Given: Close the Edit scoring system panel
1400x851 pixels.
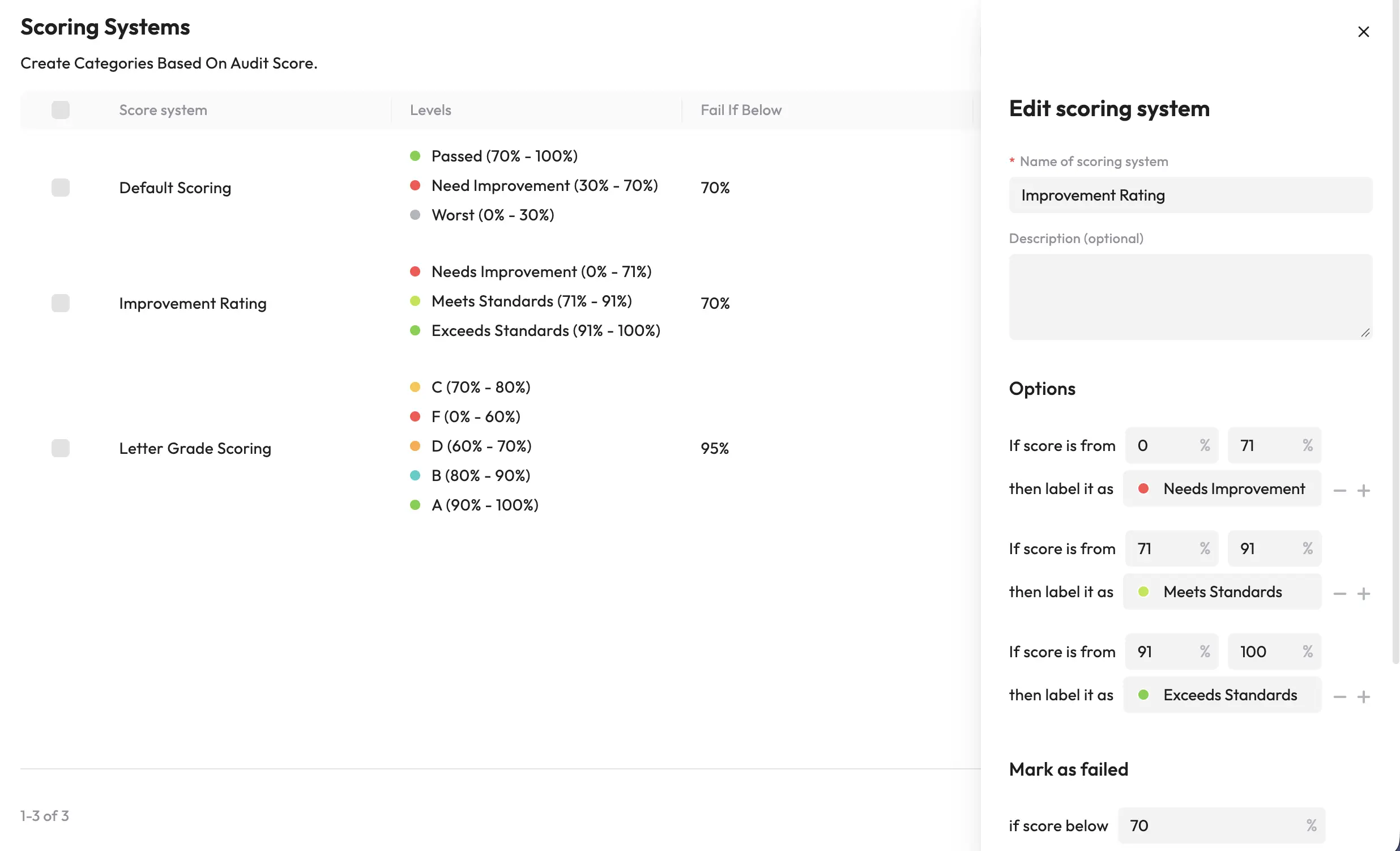Looking at the screenshot, I should click(1363, 32).
